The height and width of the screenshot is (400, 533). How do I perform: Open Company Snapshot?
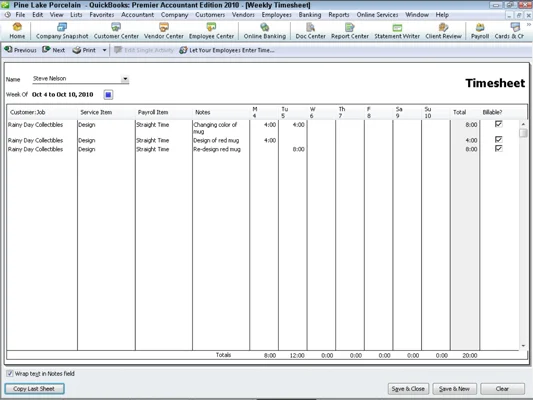click(x=62, y=31)
